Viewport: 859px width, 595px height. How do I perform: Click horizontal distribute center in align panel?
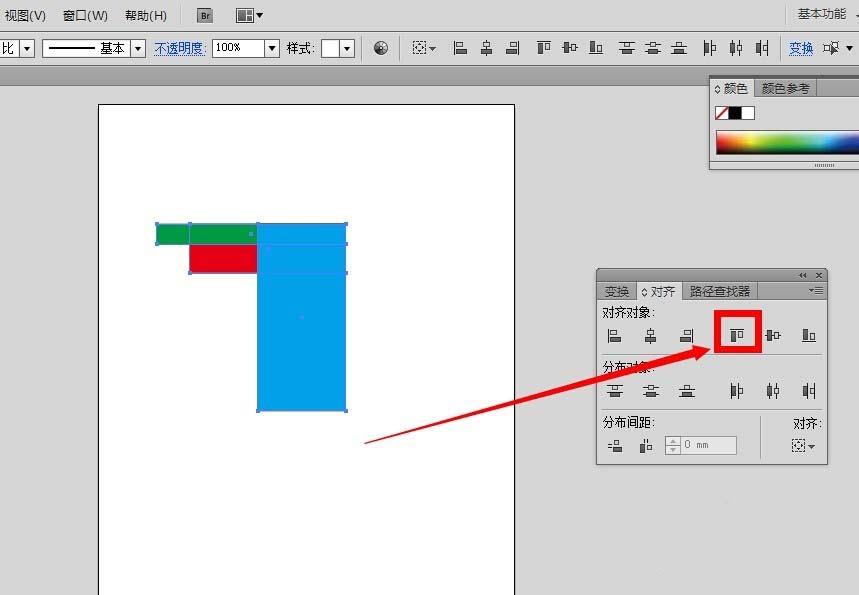coord(773,391)
